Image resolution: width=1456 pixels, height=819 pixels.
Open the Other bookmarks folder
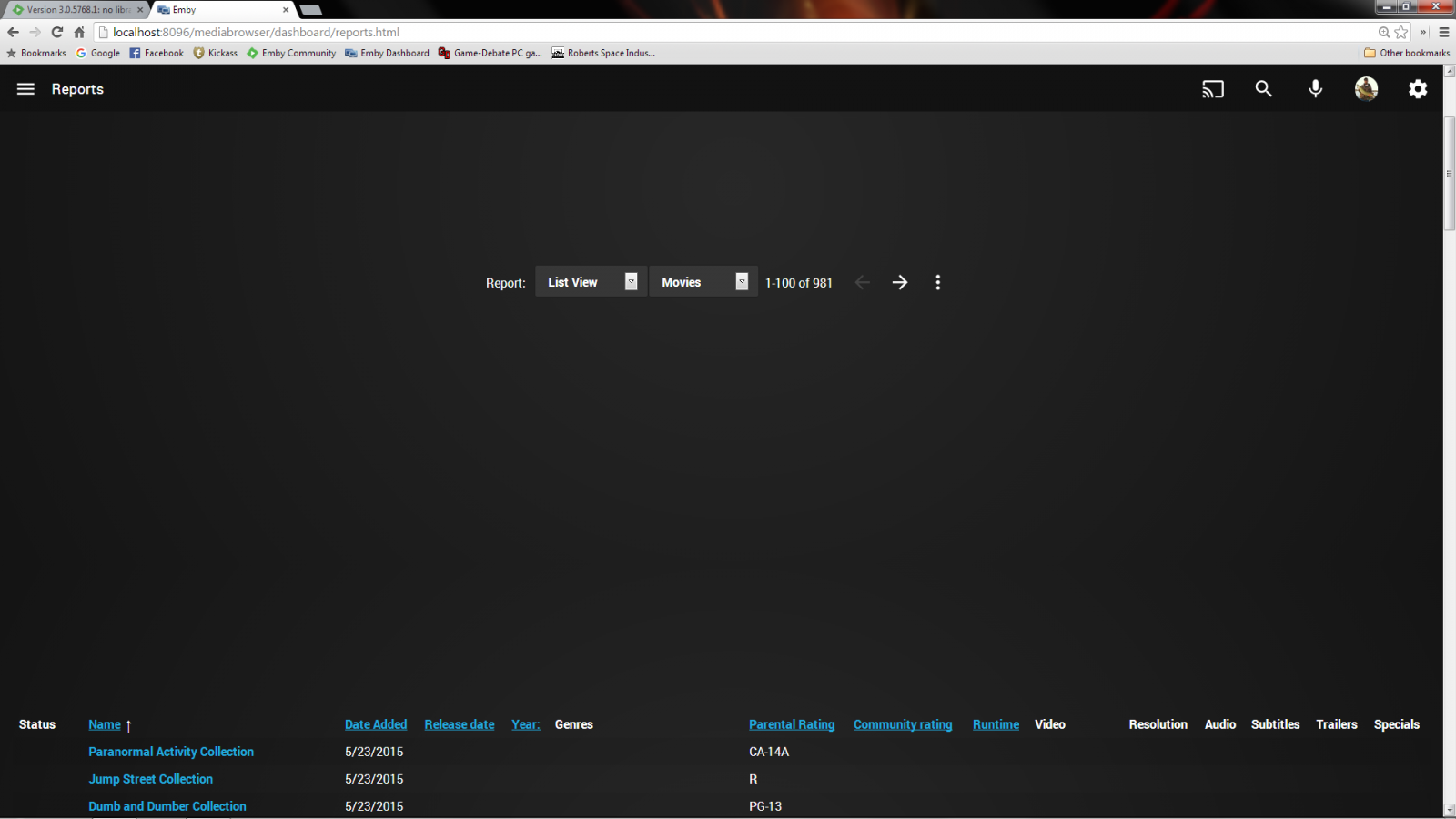pyautogui.click(x=1407, y=53)
